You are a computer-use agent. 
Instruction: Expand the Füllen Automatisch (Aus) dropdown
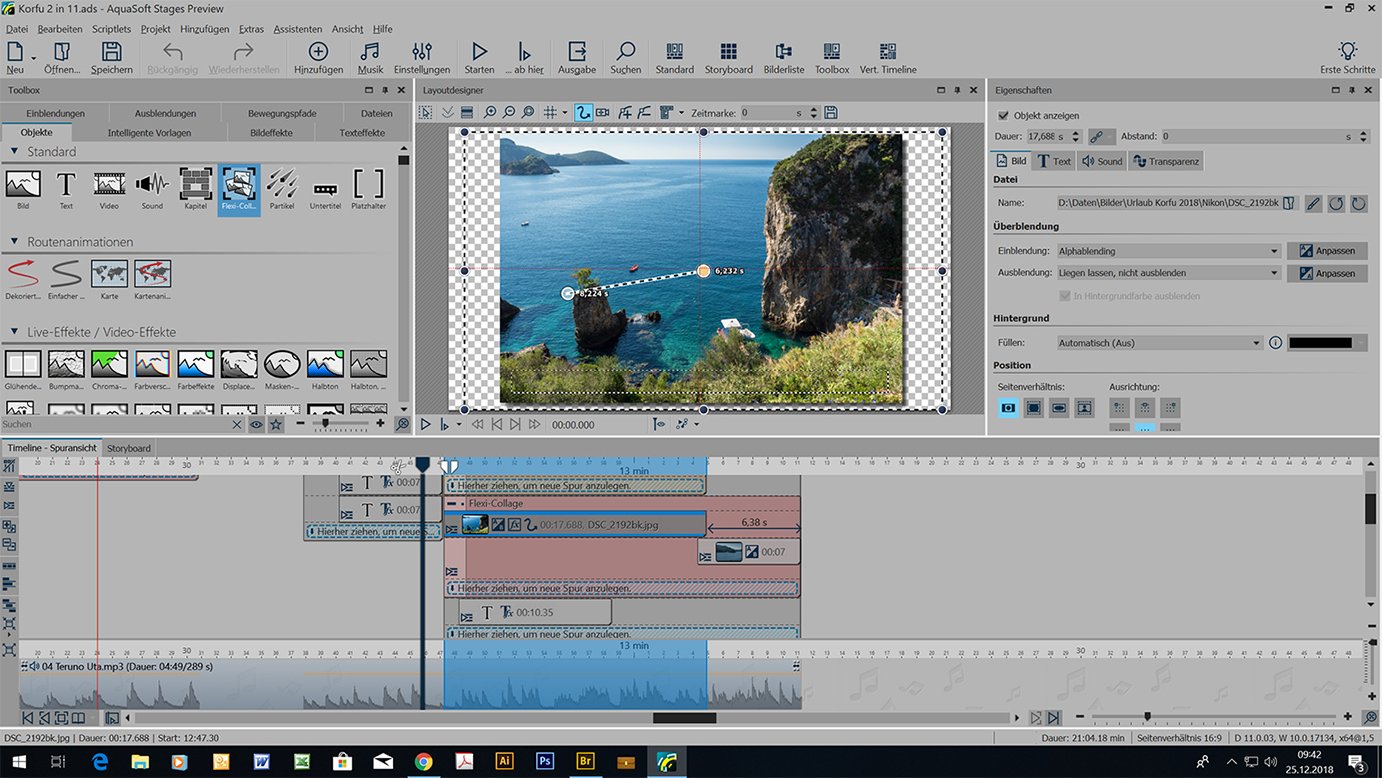click(1159, 343)
